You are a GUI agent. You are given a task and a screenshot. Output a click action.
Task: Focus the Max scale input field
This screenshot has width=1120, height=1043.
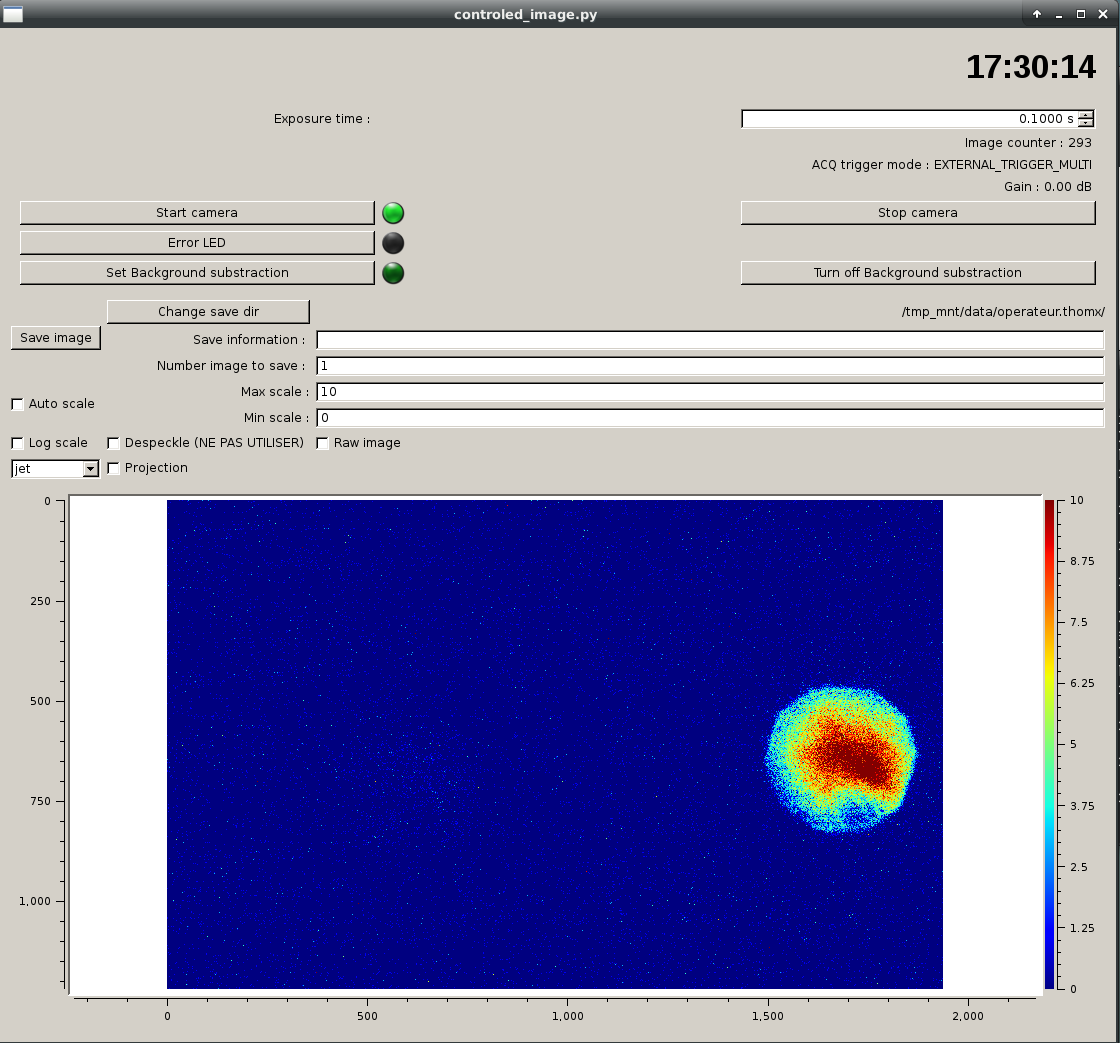710,391
